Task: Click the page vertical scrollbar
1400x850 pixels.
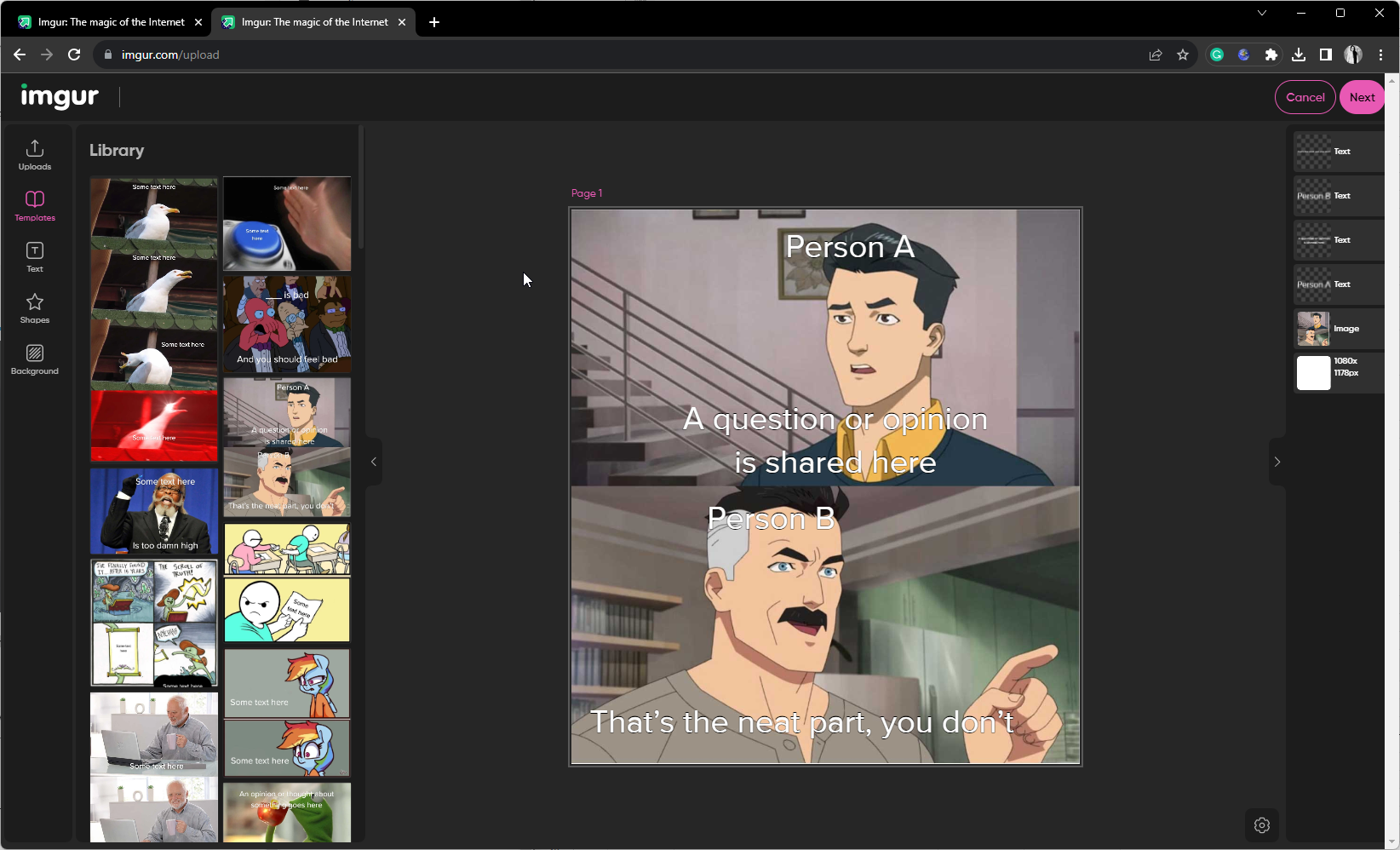Action: [x=1392, y=460]
